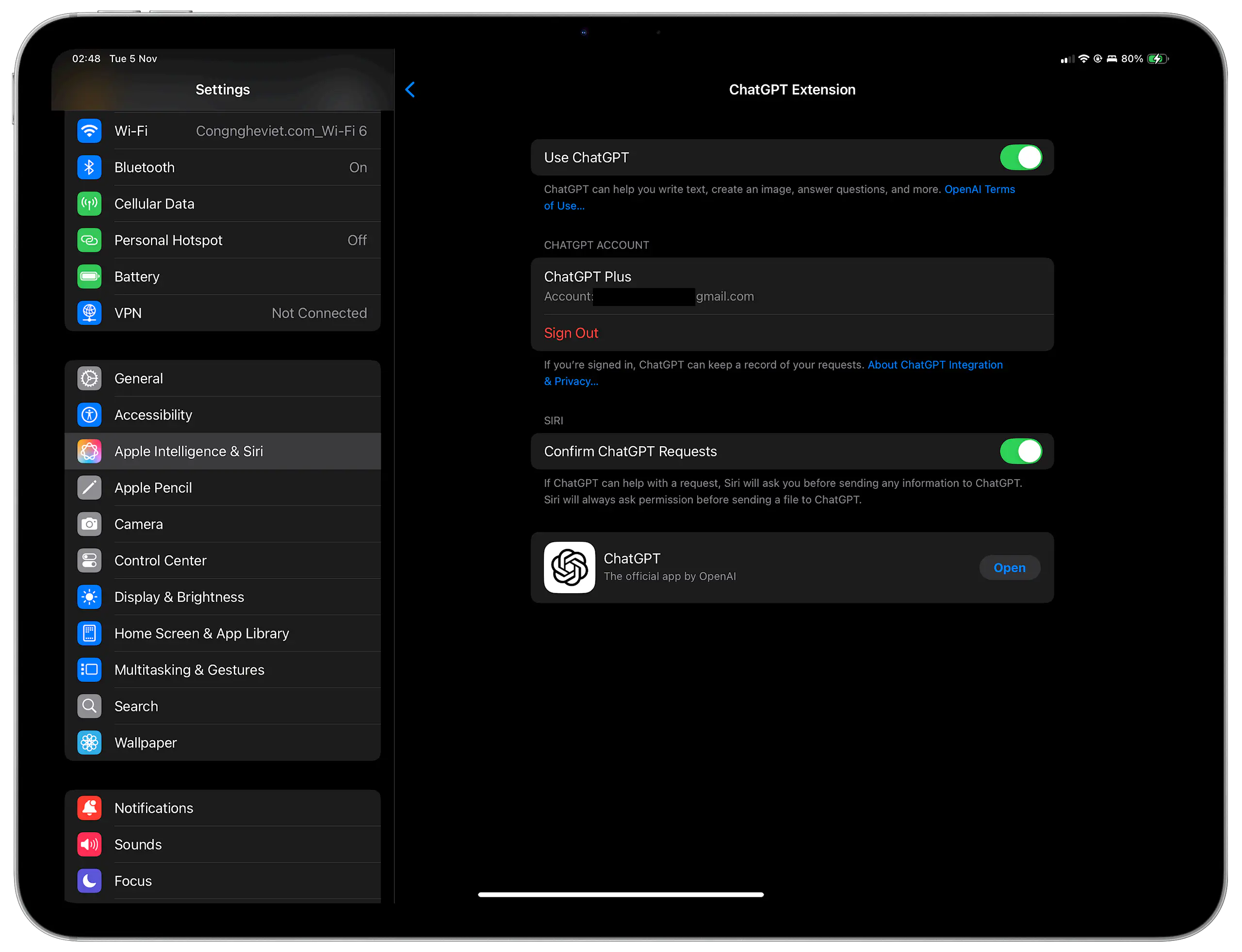Screen dimensions: 1242x952
Task: Select the Camera label in sidebar
Action: click(x=138, y=524)
